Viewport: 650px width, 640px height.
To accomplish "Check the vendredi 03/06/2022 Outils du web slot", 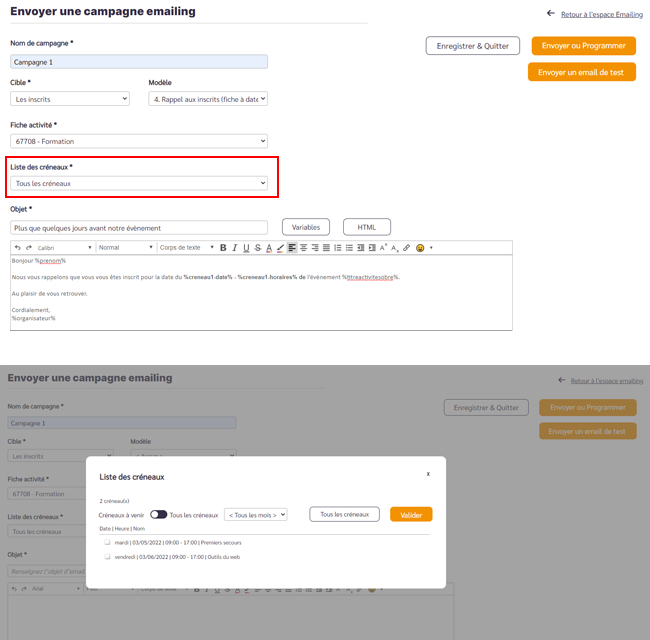I will [107, 557].
